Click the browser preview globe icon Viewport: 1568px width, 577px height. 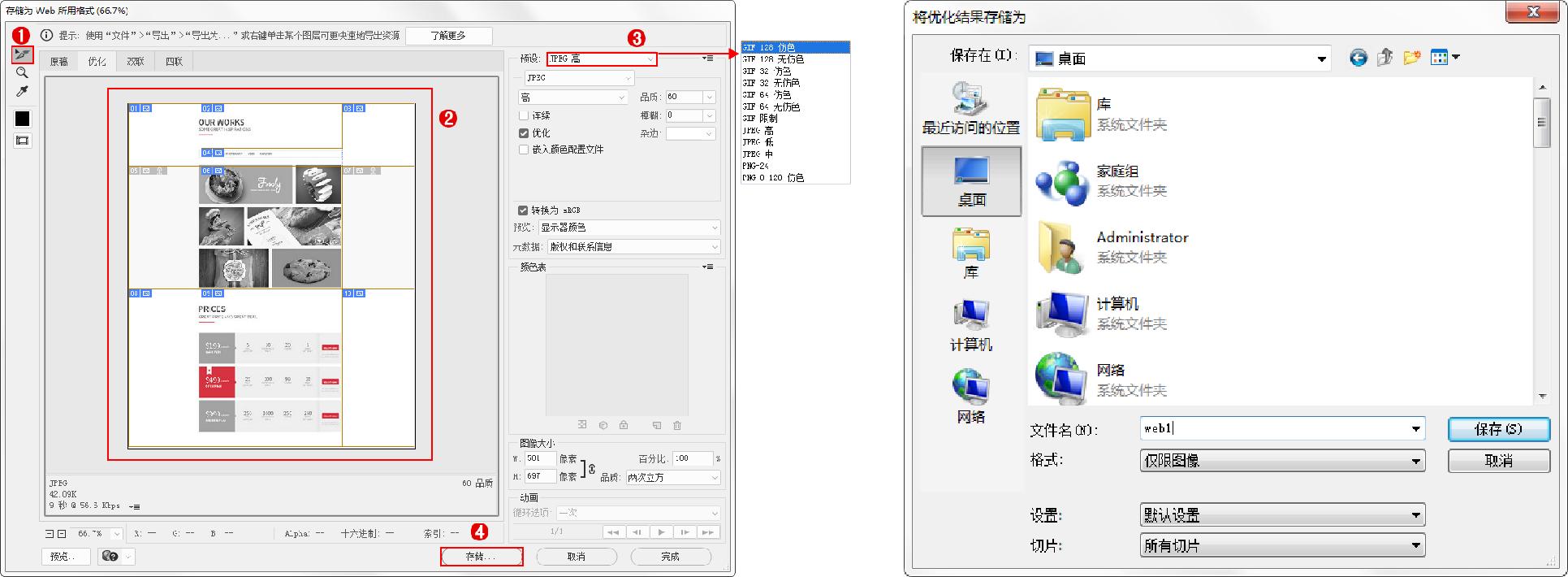point(110,557)
